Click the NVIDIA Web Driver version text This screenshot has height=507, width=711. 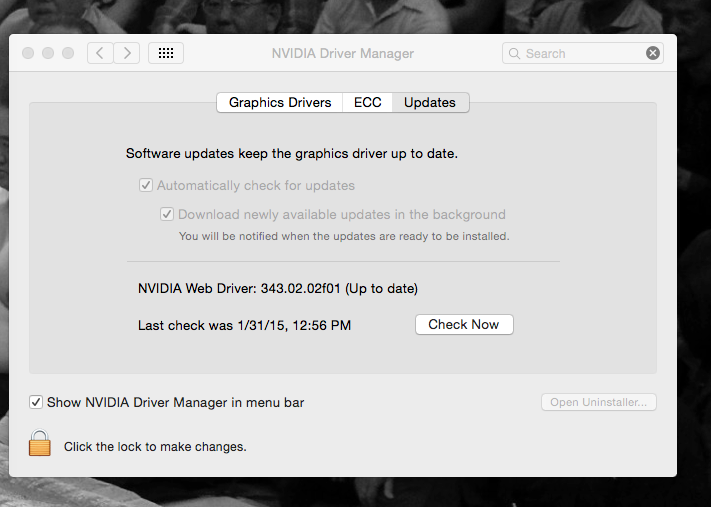[x=278, y=289]
